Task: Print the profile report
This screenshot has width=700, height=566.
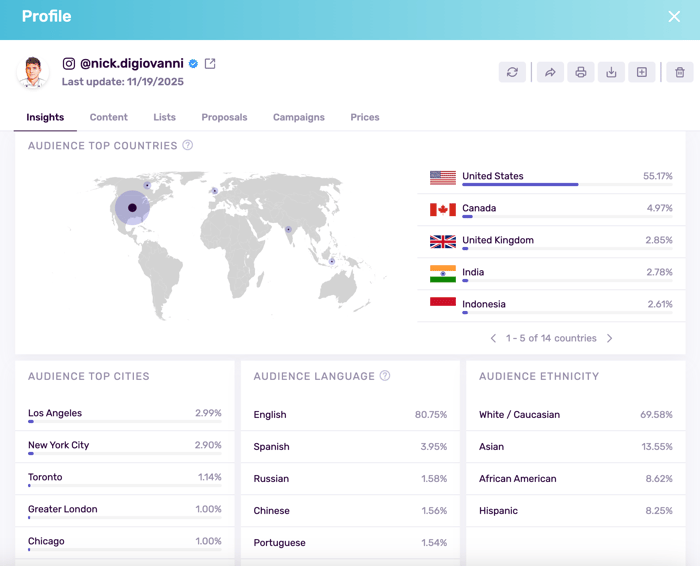Action: pyautogui.click(x=580, y=72)
